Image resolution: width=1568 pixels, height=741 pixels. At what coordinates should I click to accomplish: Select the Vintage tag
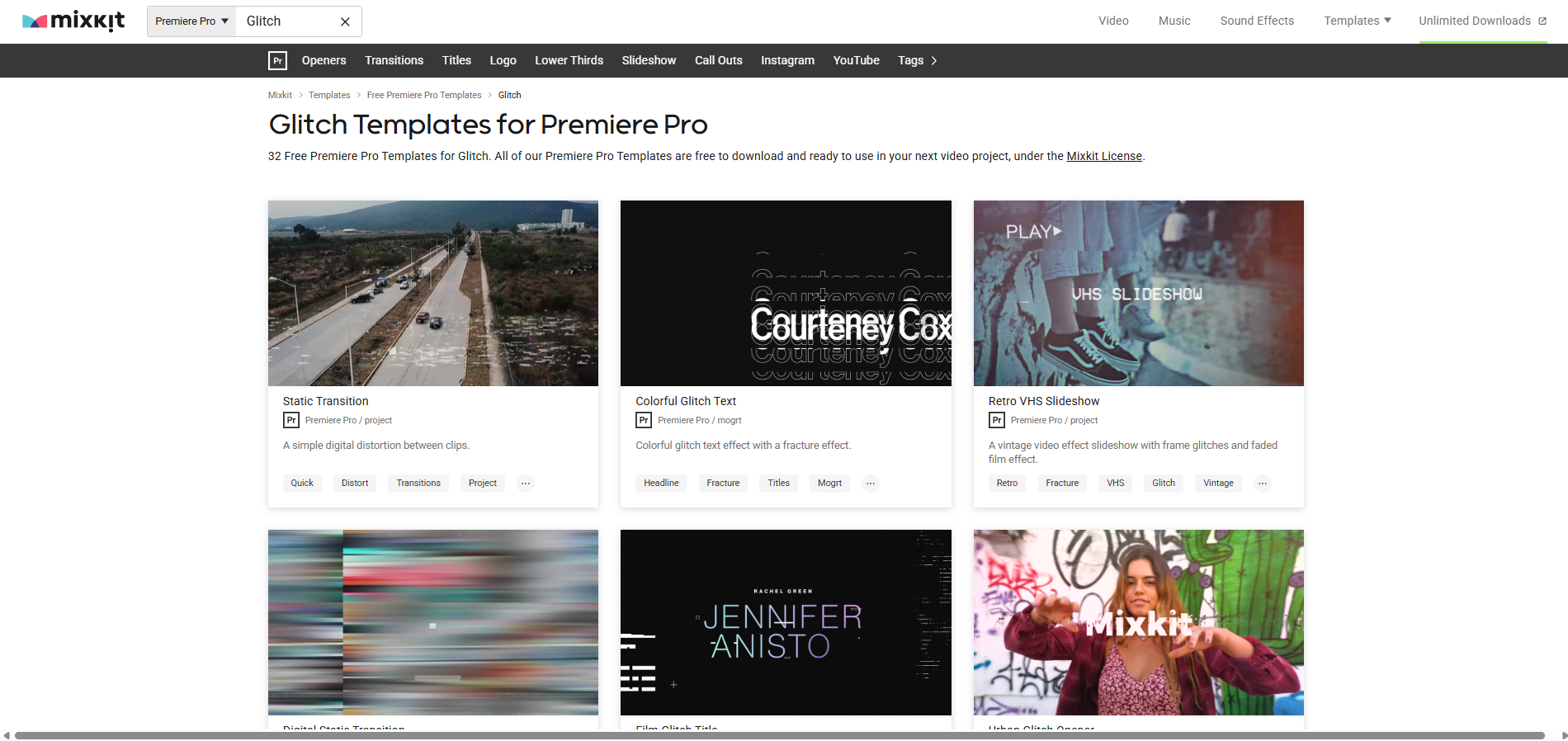tap(1218, 484)
